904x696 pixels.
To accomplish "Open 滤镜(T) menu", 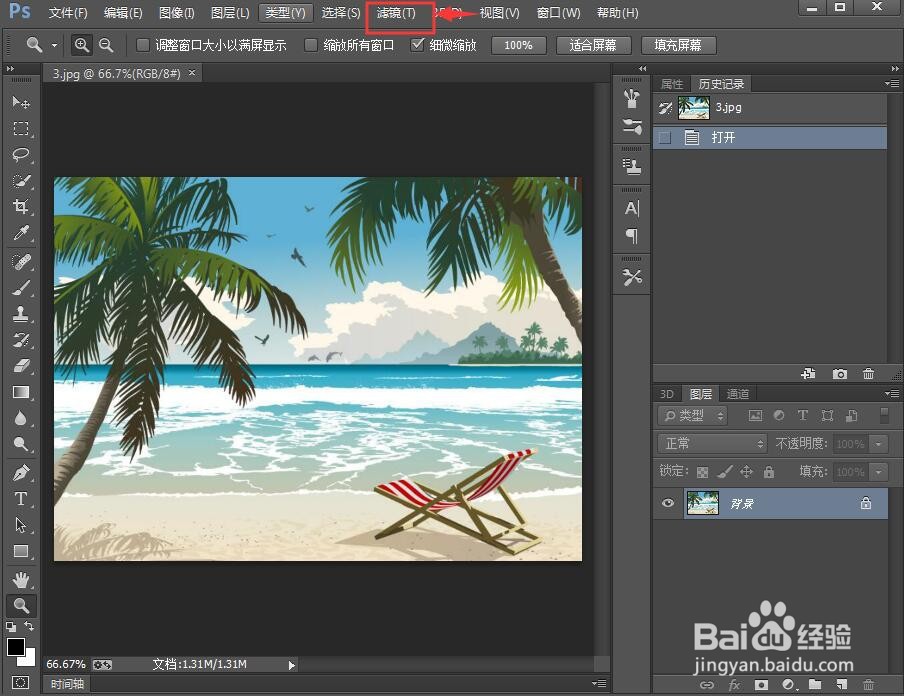I will click(396, 13).
